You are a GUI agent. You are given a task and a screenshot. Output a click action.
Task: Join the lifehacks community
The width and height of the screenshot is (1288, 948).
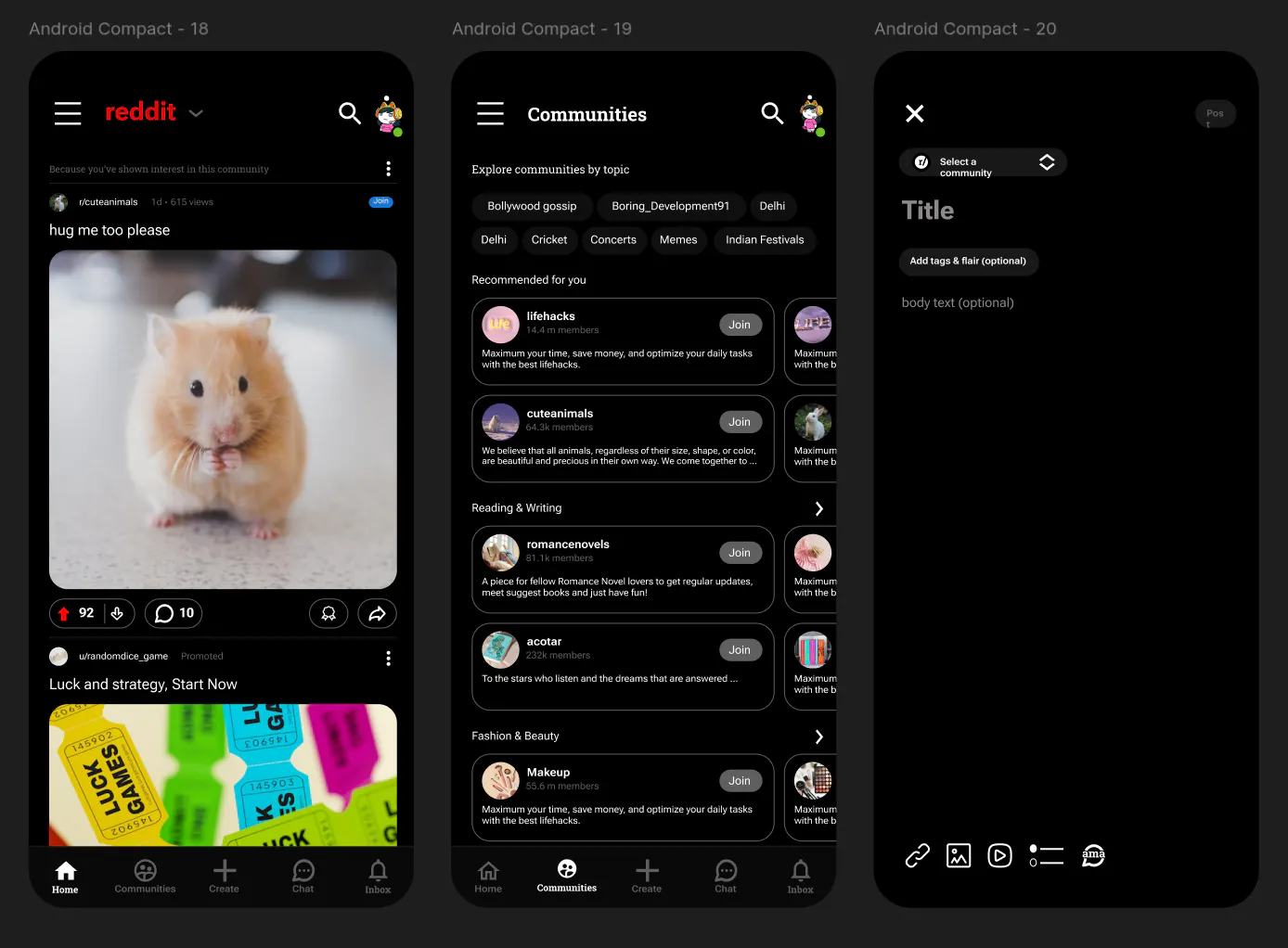click(x=740, y=325)
